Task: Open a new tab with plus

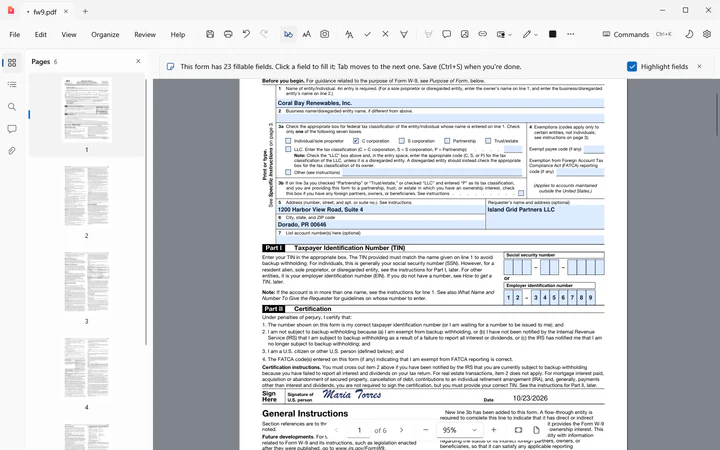Action: coord(85,11)
